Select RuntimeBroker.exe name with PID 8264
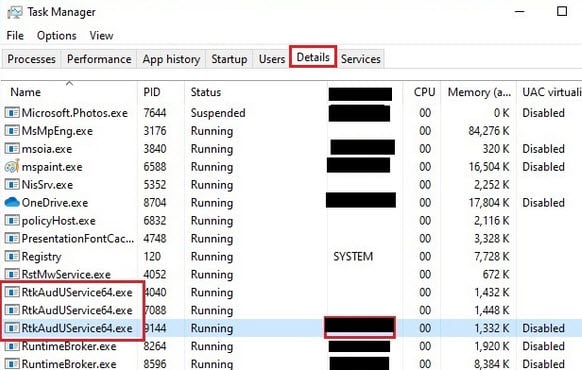 [x=69, y=346]
